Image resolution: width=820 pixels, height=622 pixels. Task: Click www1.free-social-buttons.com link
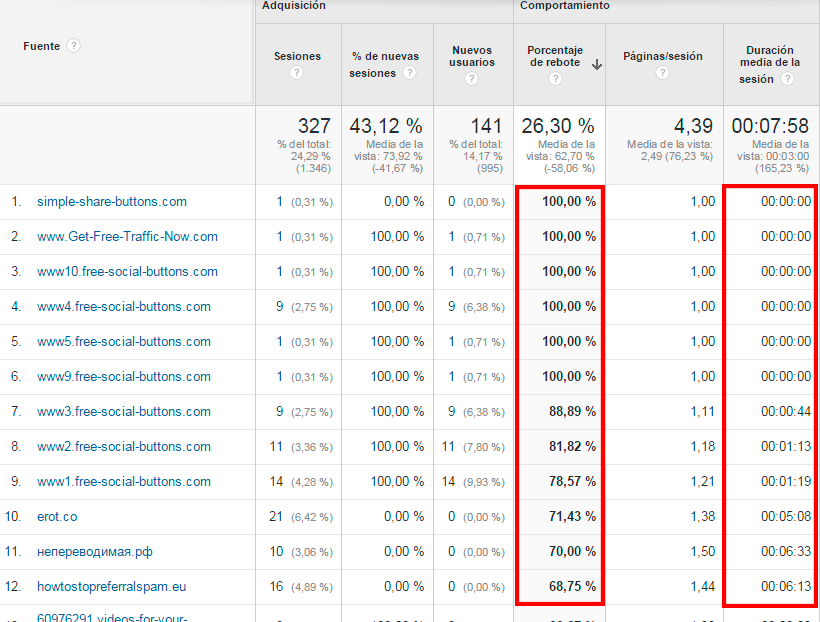point(124,482)
